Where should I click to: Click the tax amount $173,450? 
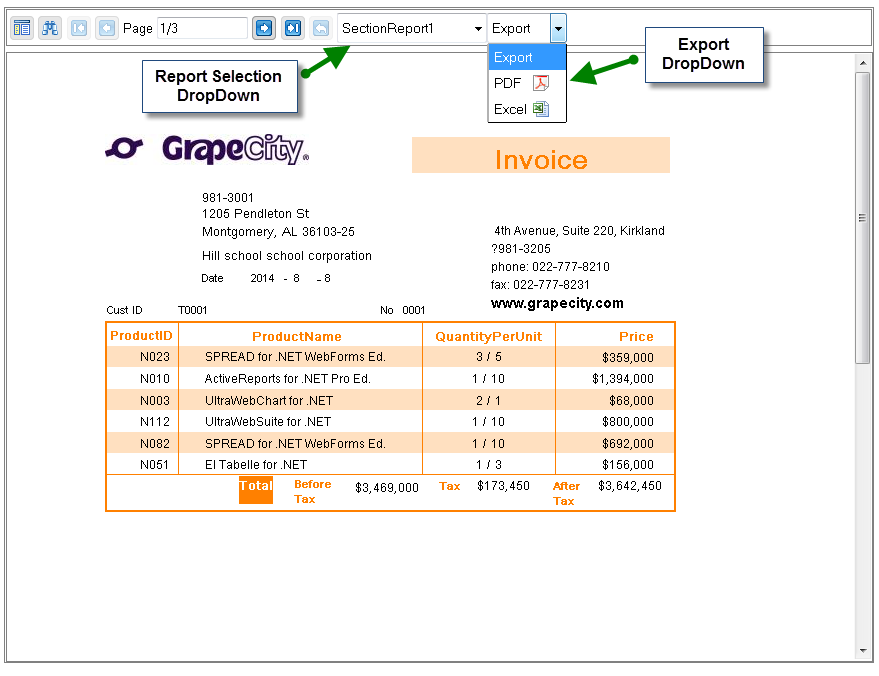coord(503,485)
